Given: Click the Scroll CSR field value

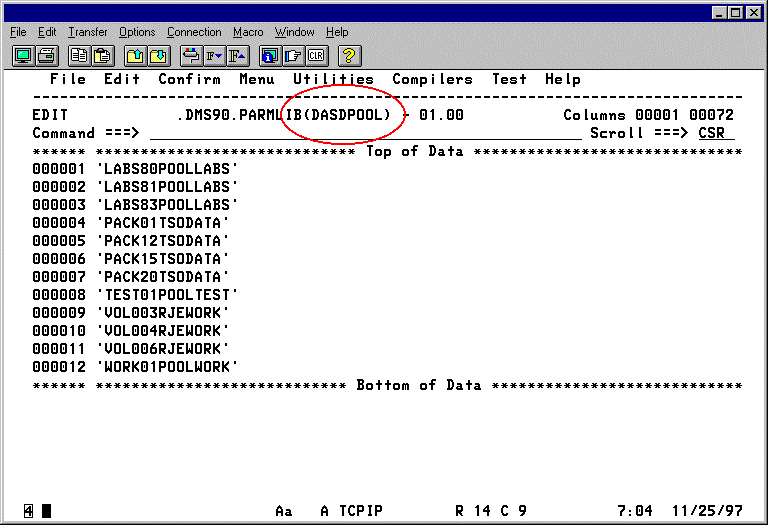Looking at the screenshot, I should (716, 133).
